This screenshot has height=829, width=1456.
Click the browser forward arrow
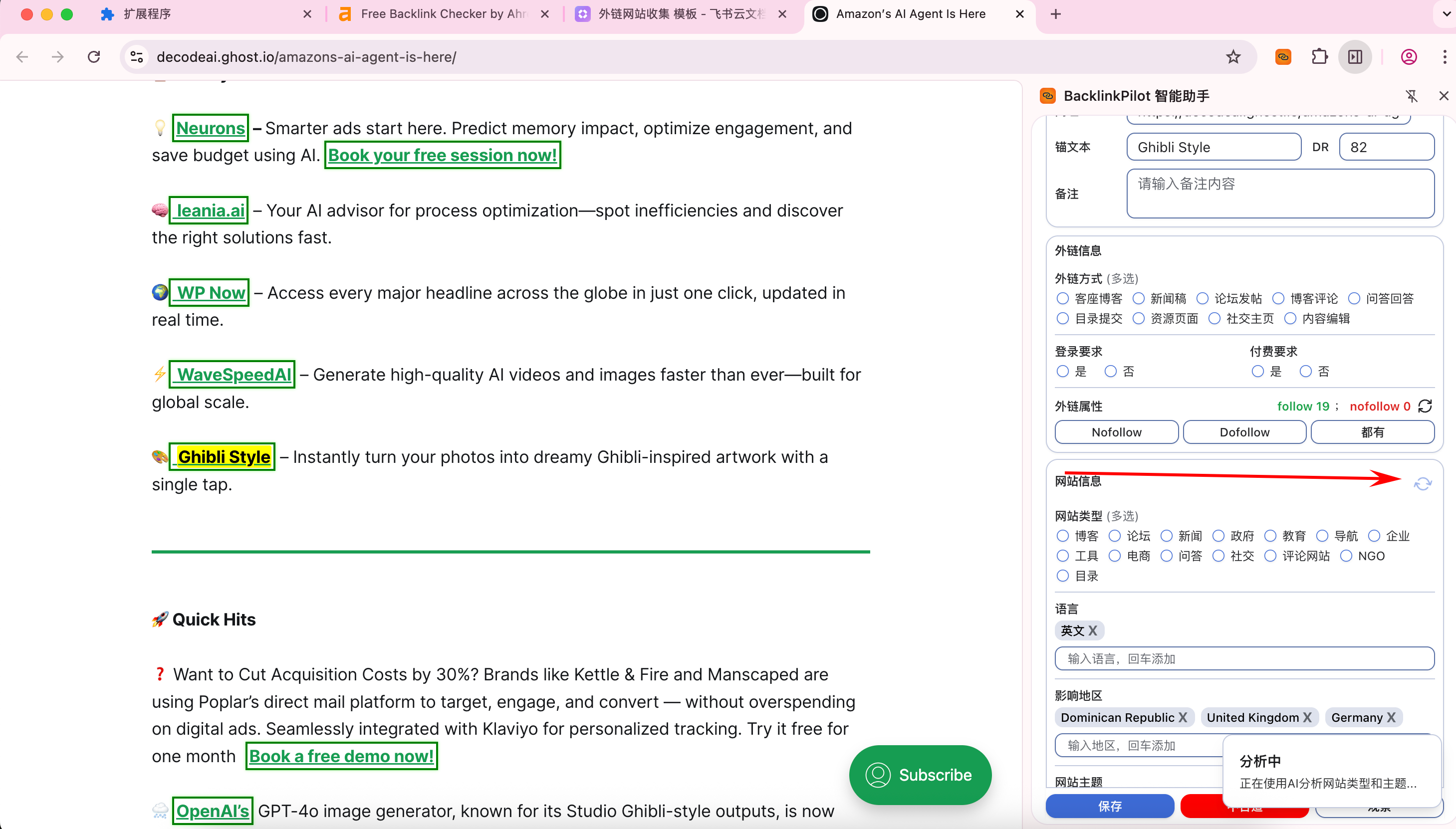tap(57, 57)
